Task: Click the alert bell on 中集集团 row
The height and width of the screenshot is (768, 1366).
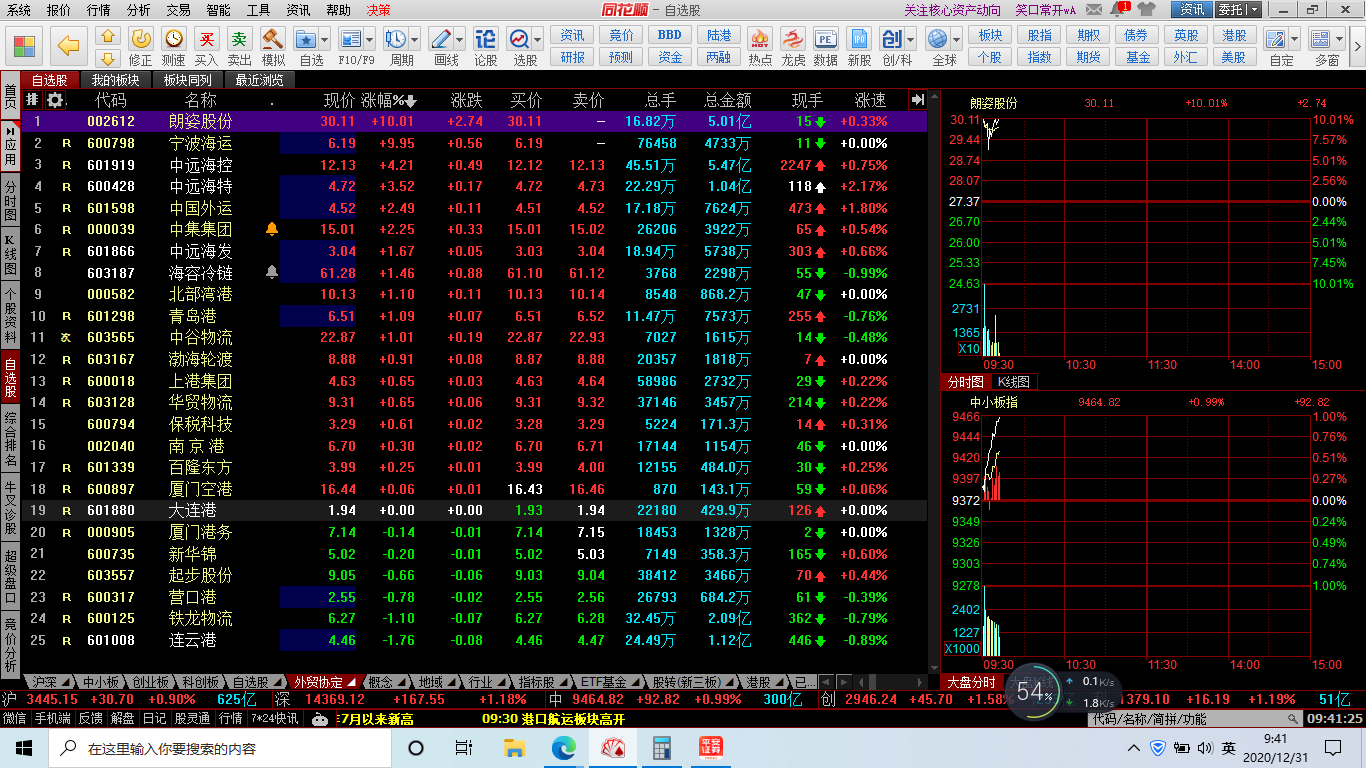Action: pos(272,229)
